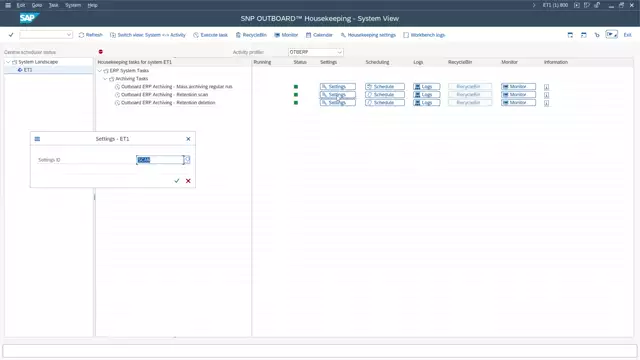Click Execute task in toolbar
Image resolution: width=640 pixels, height=360 pixels.
[211, 35]
